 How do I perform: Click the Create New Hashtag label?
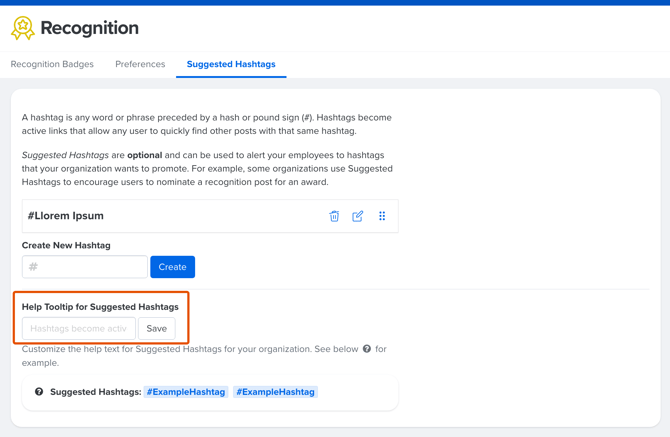click(x=66, y=245)
